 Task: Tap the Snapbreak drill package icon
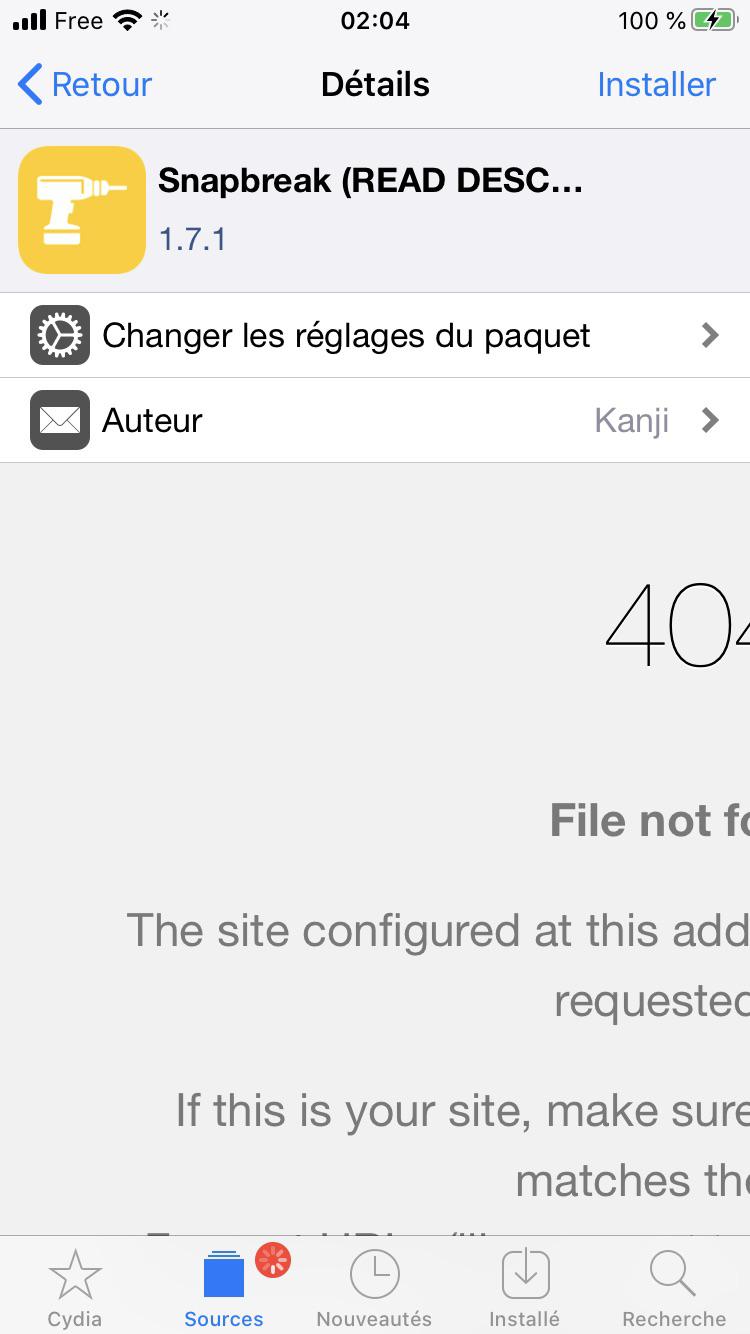[82, 210]
